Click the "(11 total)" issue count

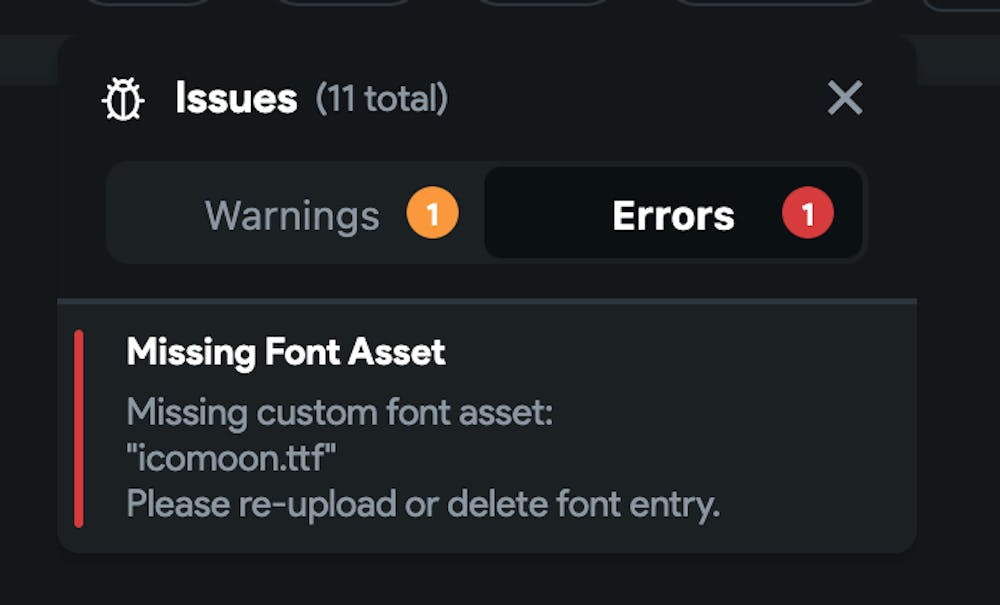(x=382, y=99)
